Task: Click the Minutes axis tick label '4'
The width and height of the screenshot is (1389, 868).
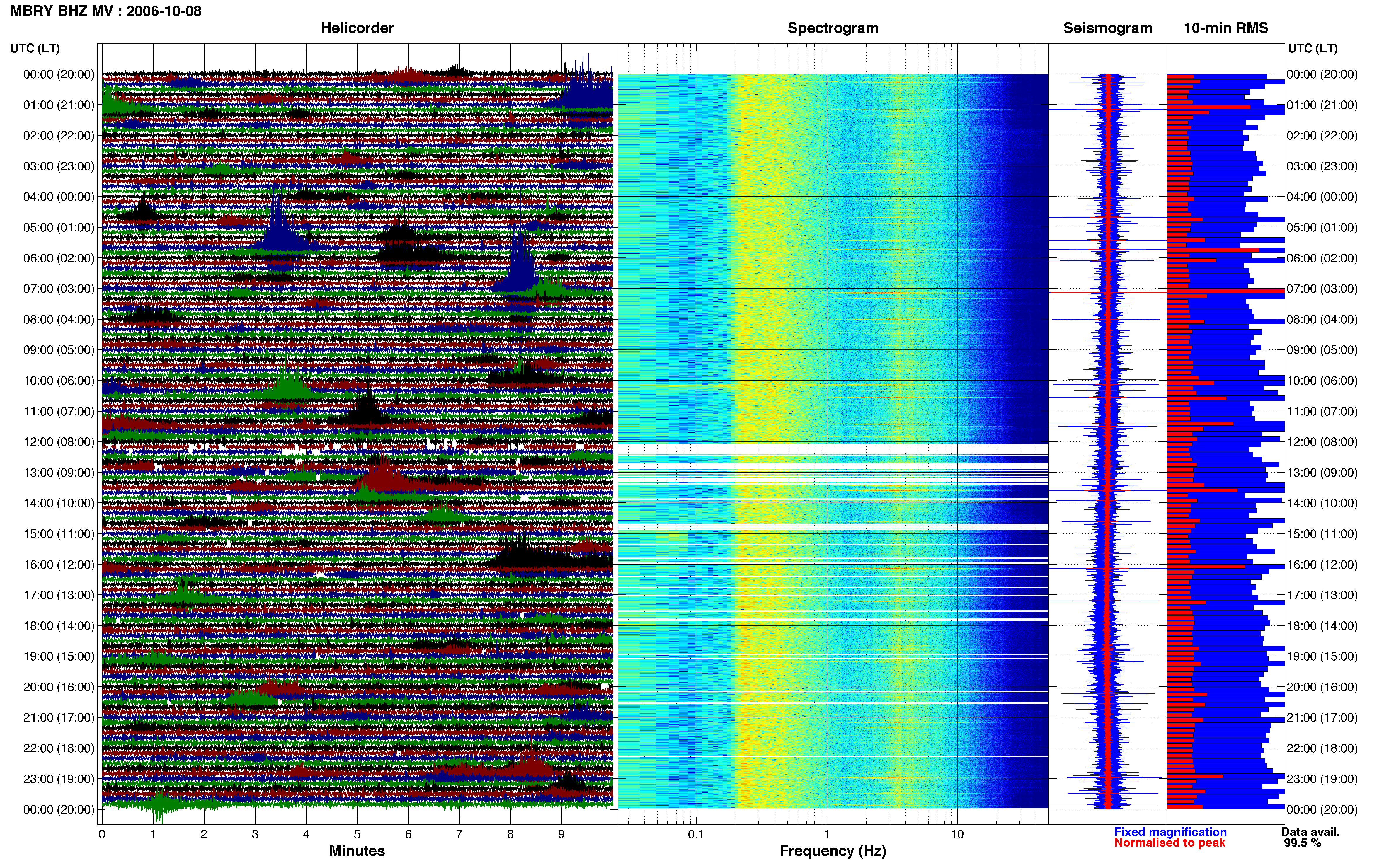Action: (x=306, y=834)
